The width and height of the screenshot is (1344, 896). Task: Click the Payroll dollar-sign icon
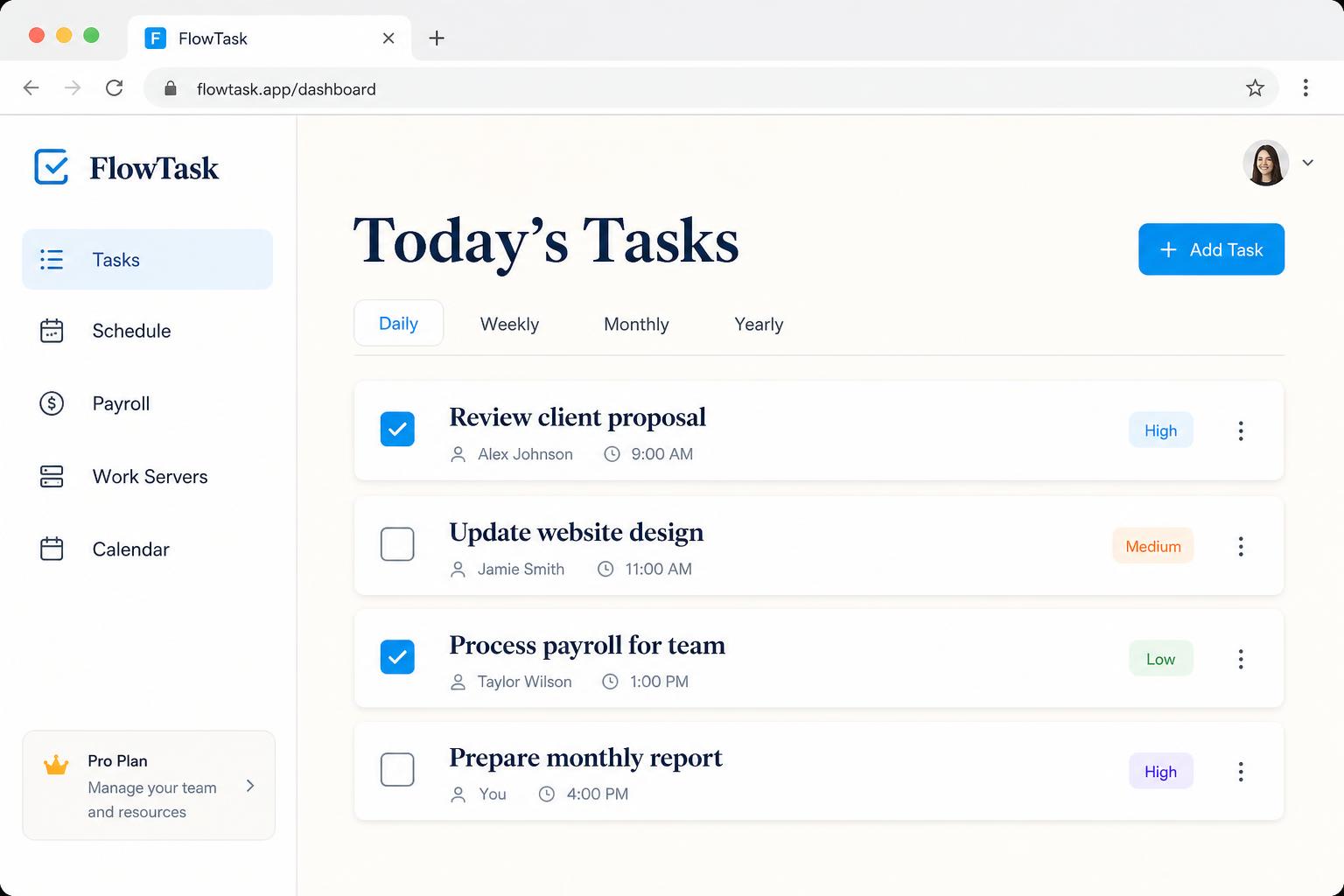tap(52, 403)
